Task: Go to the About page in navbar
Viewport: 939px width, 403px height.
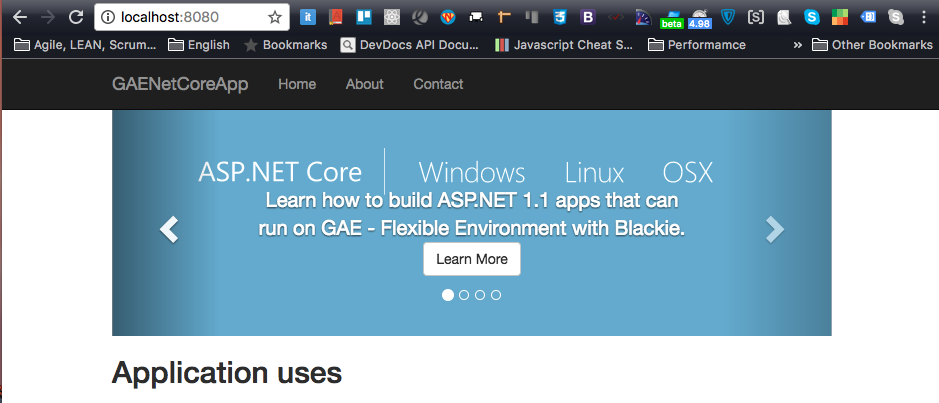Action: click(364, 84)
